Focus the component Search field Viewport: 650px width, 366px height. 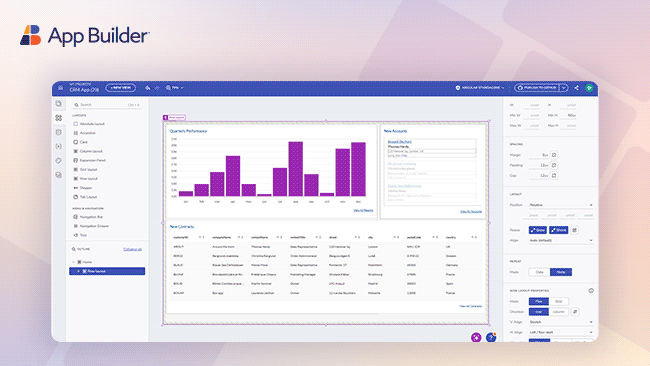click(107, 105)
